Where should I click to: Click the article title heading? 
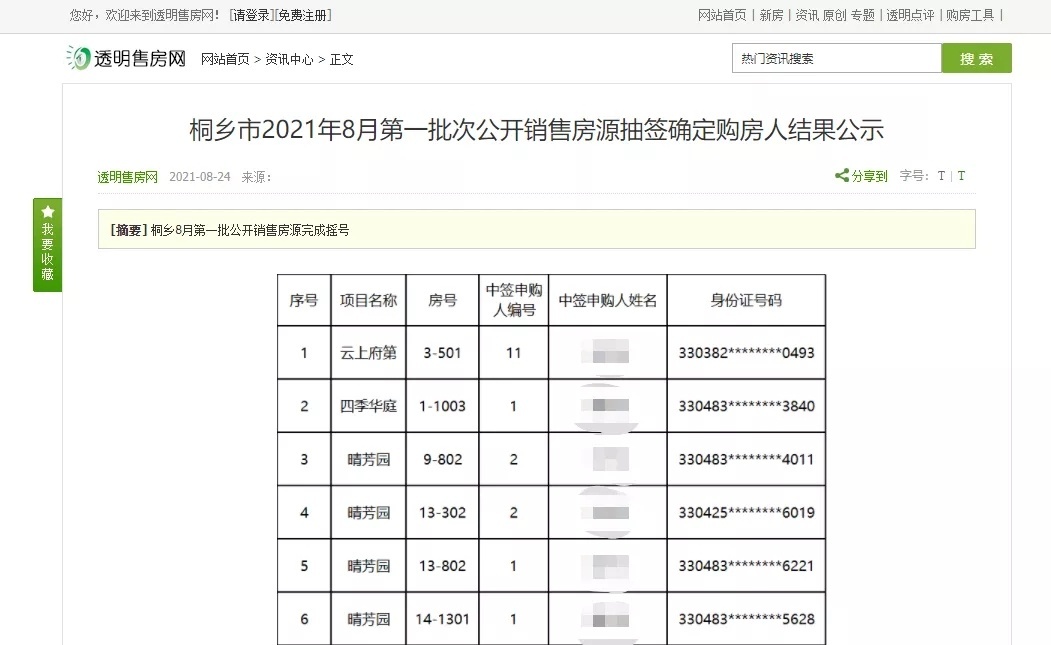(x=536, y=131)
